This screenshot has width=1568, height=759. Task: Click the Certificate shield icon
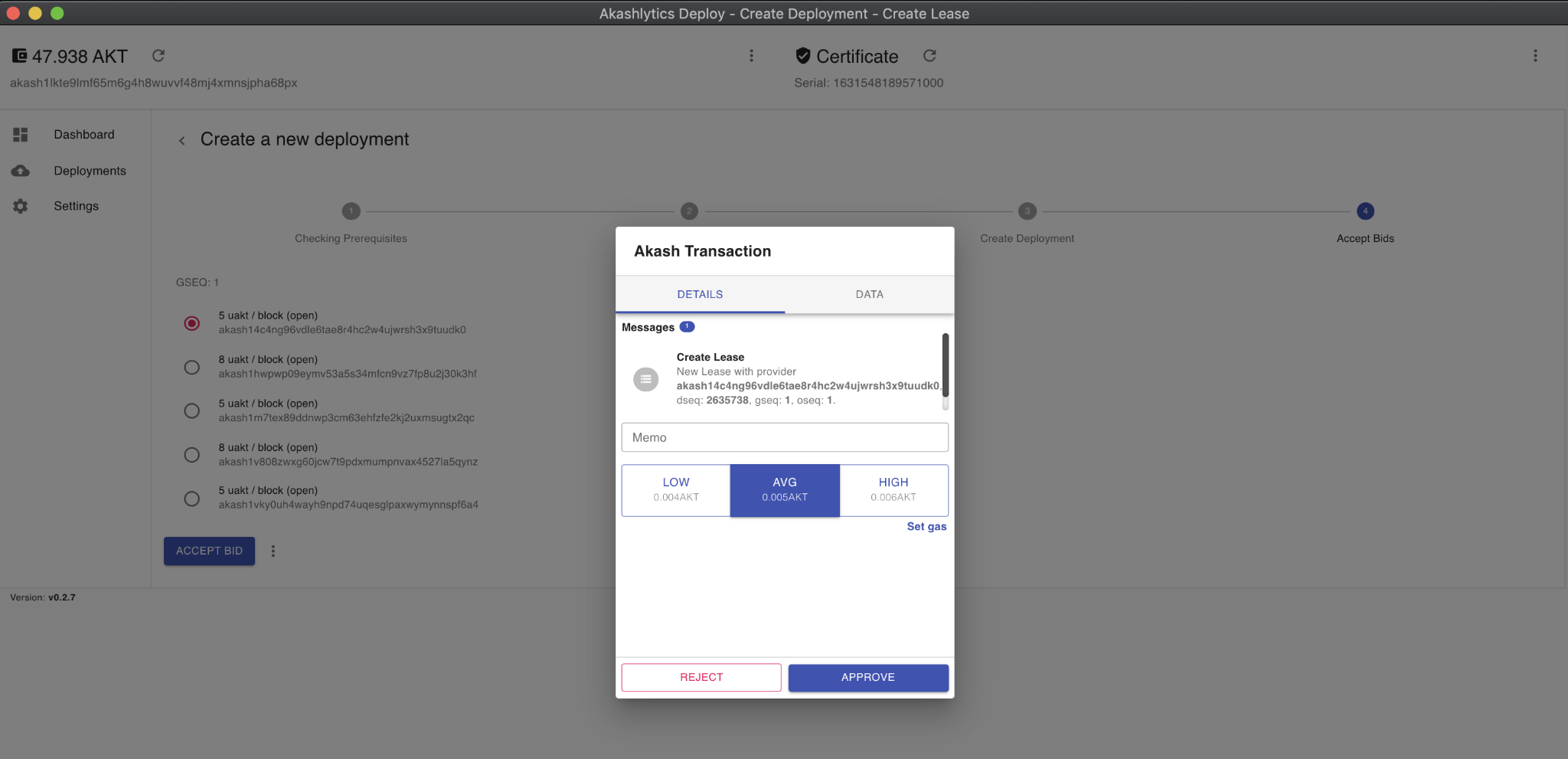point(803,56)
